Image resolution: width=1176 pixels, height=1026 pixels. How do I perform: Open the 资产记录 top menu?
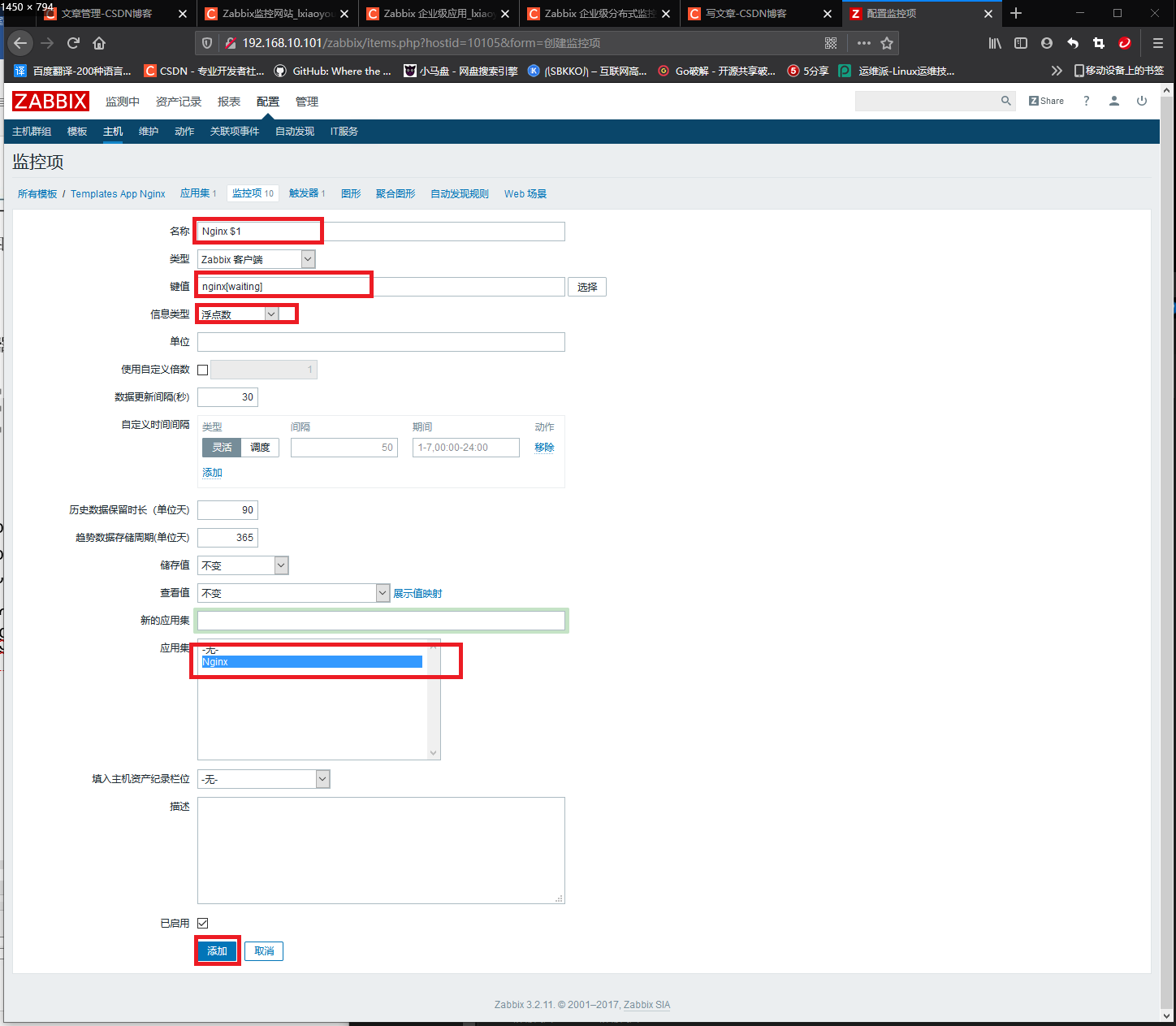pyautogui.click(x=179, y=102)
